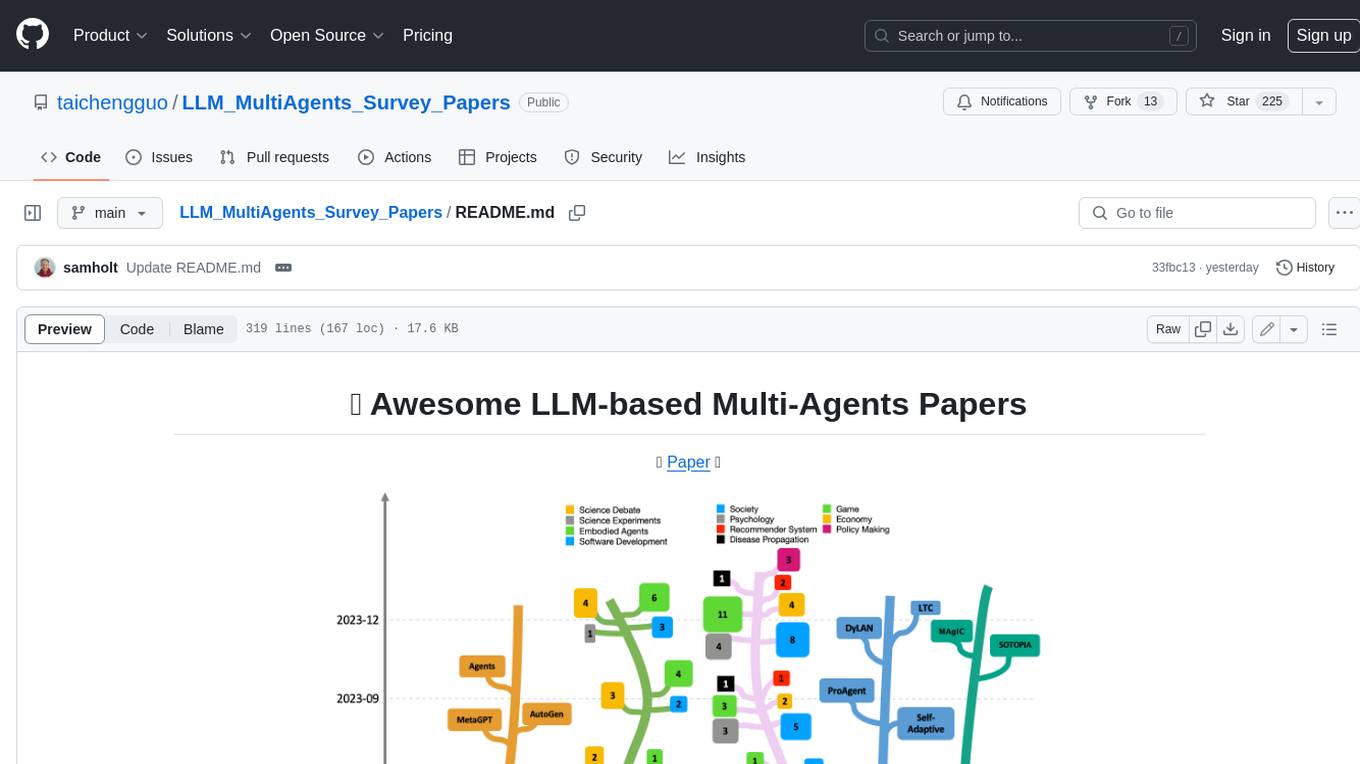
Task: Open samholt author link
Action: point(90,268)
